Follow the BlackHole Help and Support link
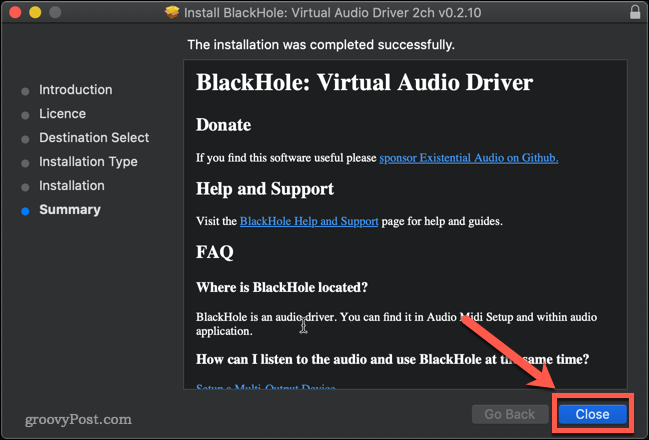 [309, 221]
